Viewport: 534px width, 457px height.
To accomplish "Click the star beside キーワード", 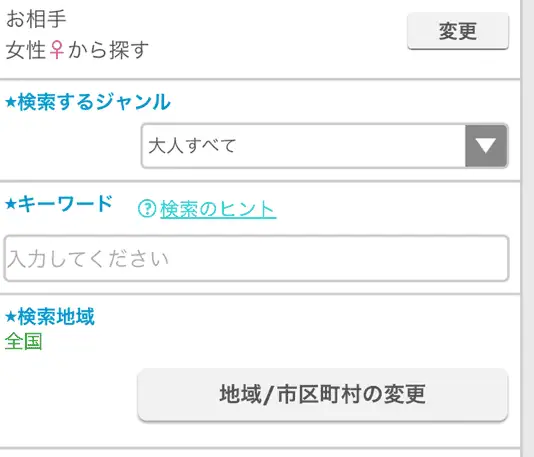I will [x=11, y=204].
